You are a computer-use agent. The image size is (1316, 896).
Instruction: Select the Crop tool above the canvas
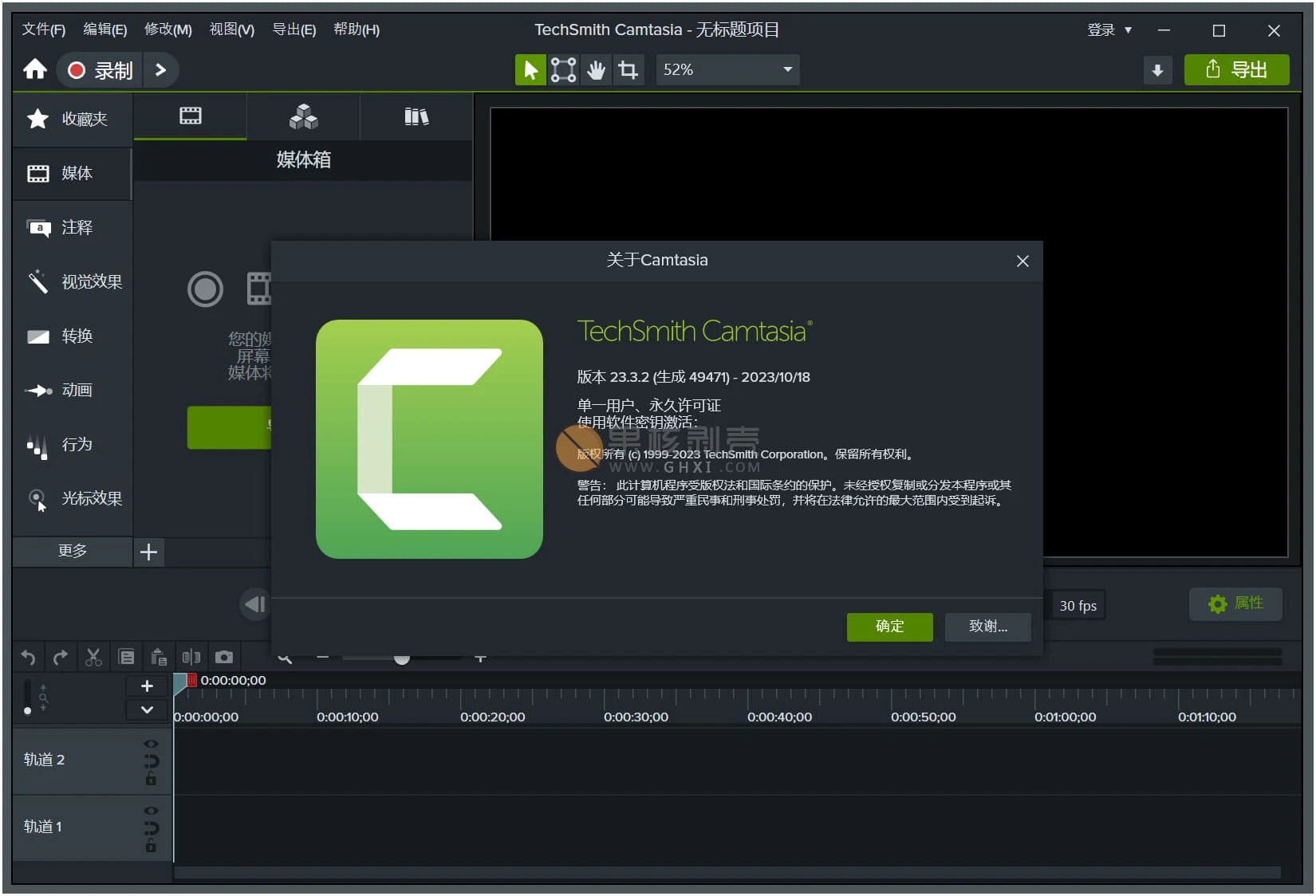coord(628,69)
